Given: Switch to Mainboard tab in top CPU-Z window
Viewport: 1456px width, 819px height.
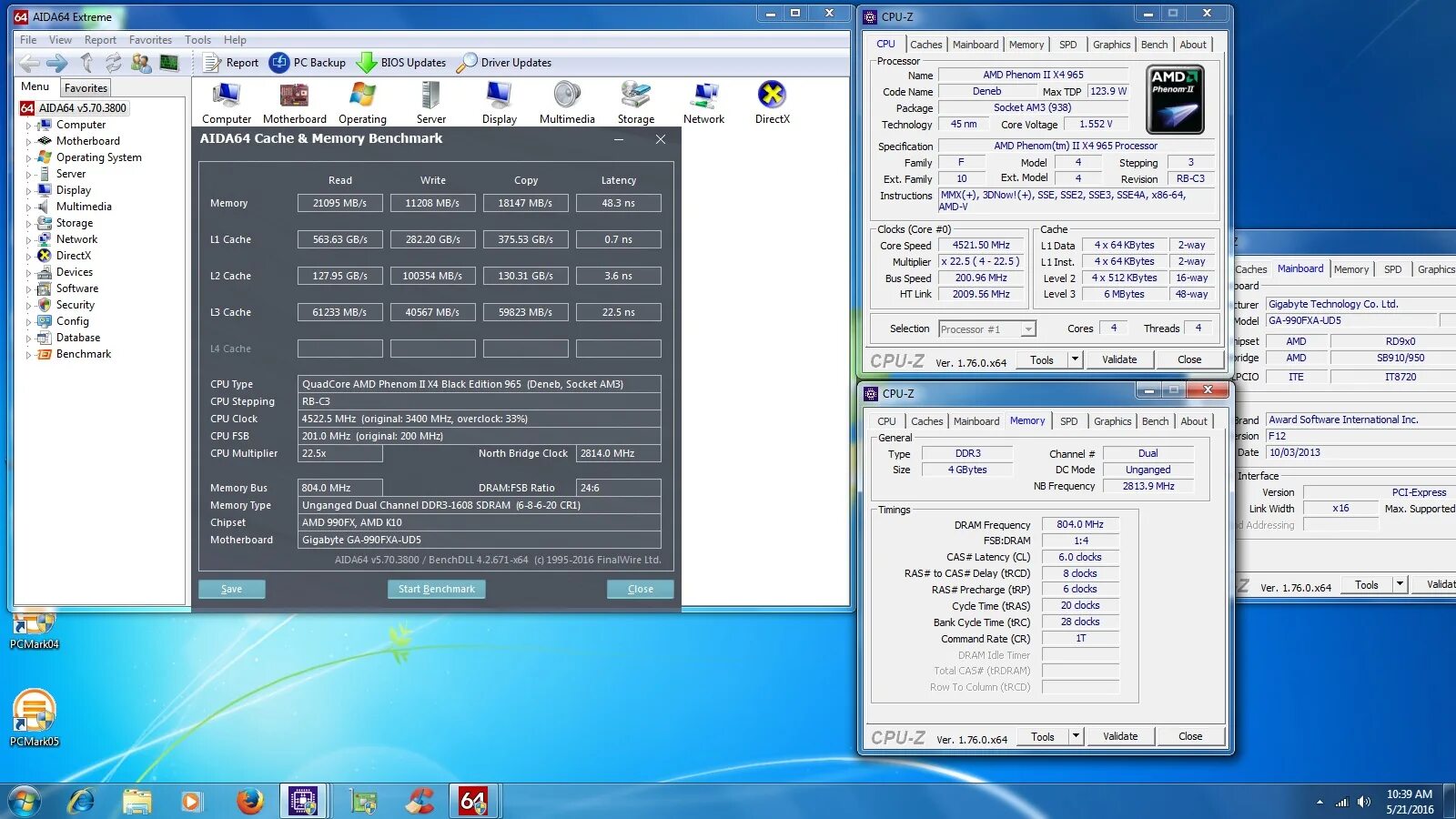Looking at the screenshot, I should [976, 45].
